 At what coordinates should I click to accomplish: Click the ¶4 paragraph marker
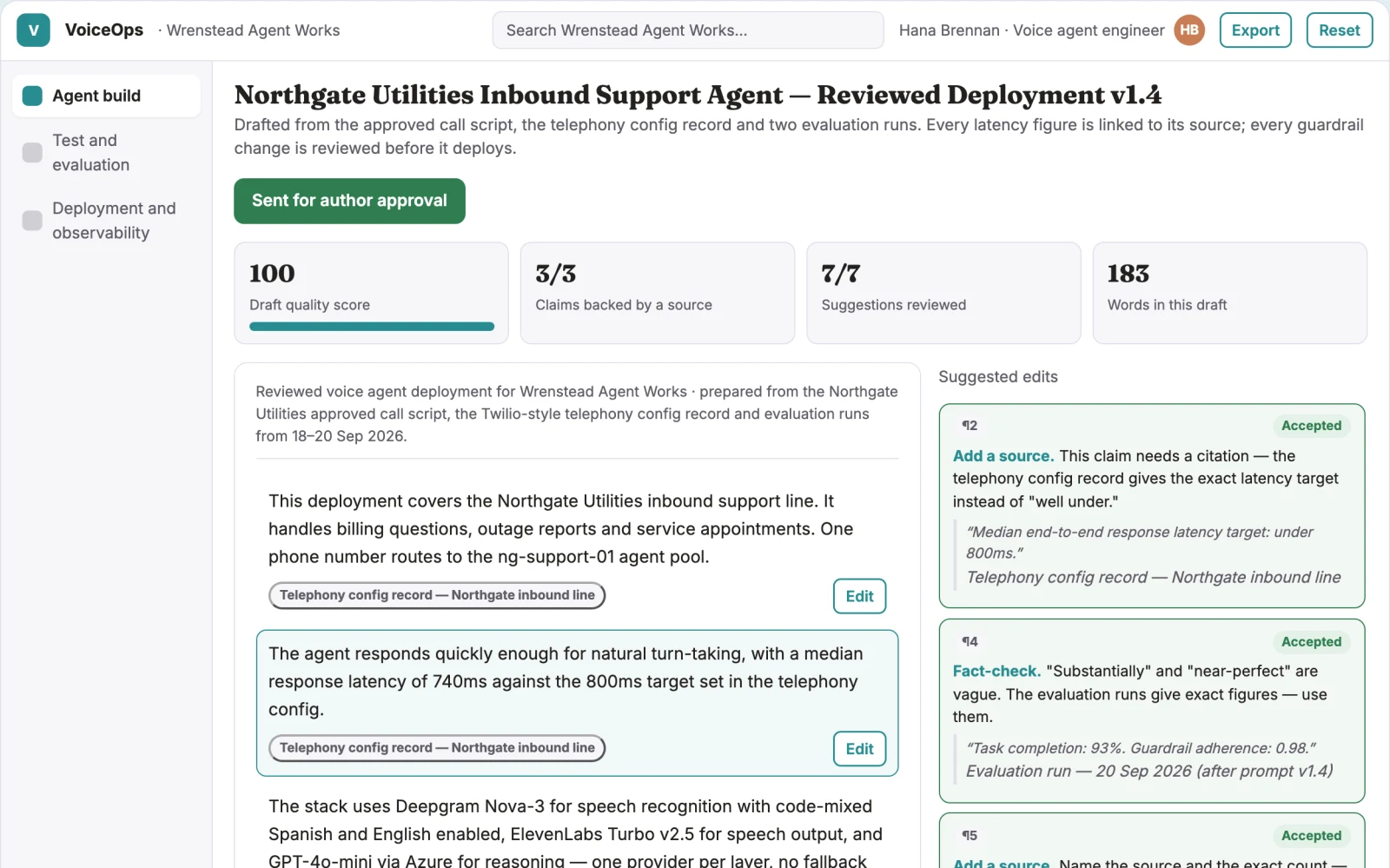click(x=970, y=642)
